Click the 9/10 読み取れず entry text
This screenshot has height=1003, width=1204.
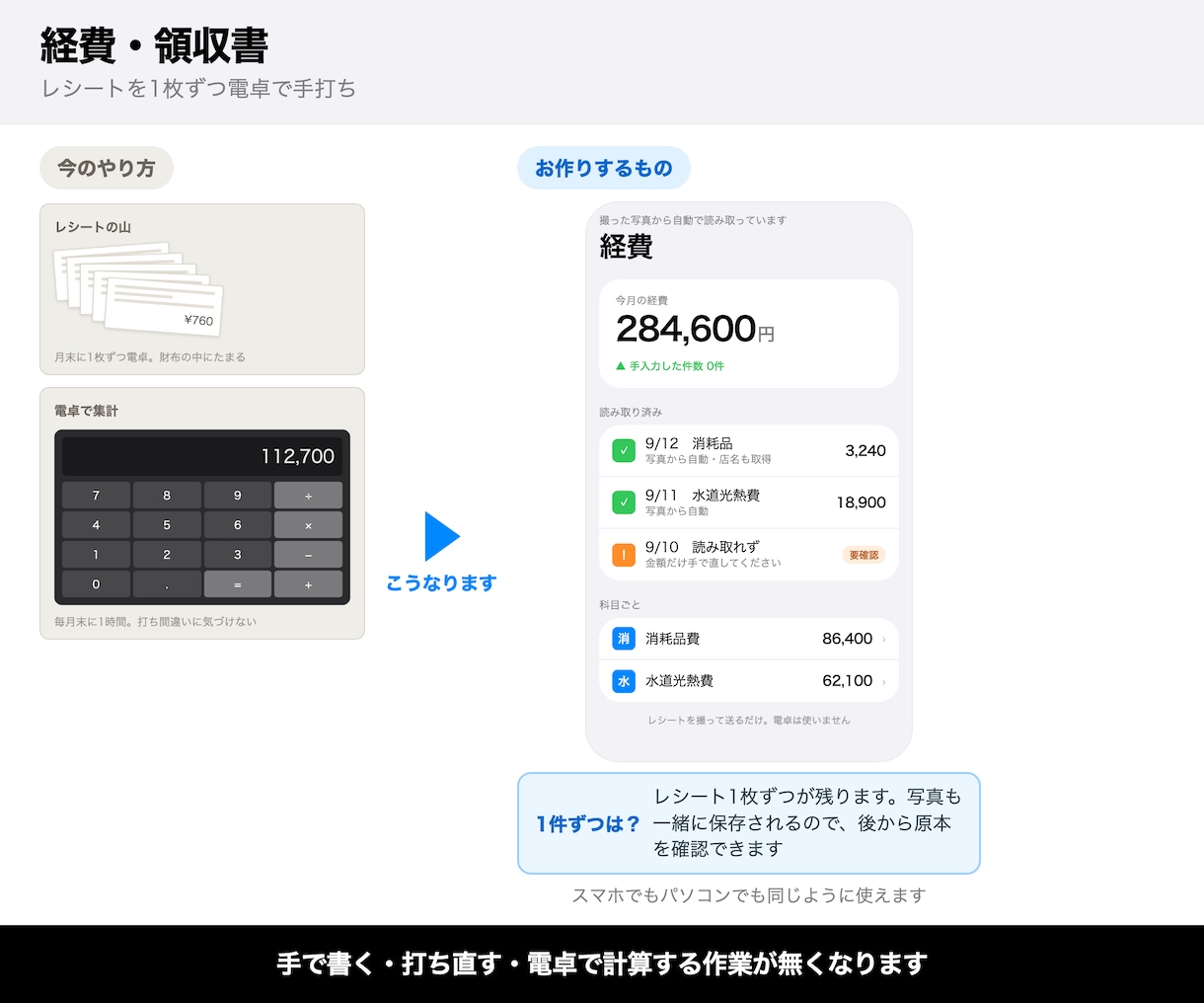click(703, 547)
